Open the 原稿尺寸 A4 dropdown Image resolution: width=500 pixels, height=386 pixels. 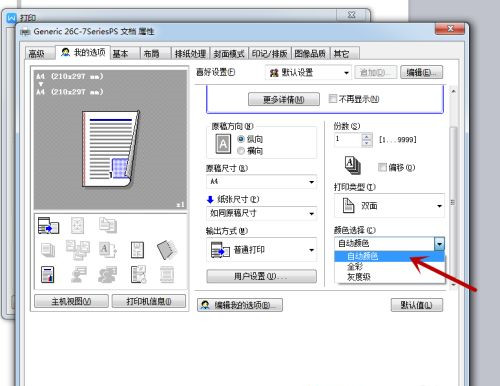click(262, 182)
